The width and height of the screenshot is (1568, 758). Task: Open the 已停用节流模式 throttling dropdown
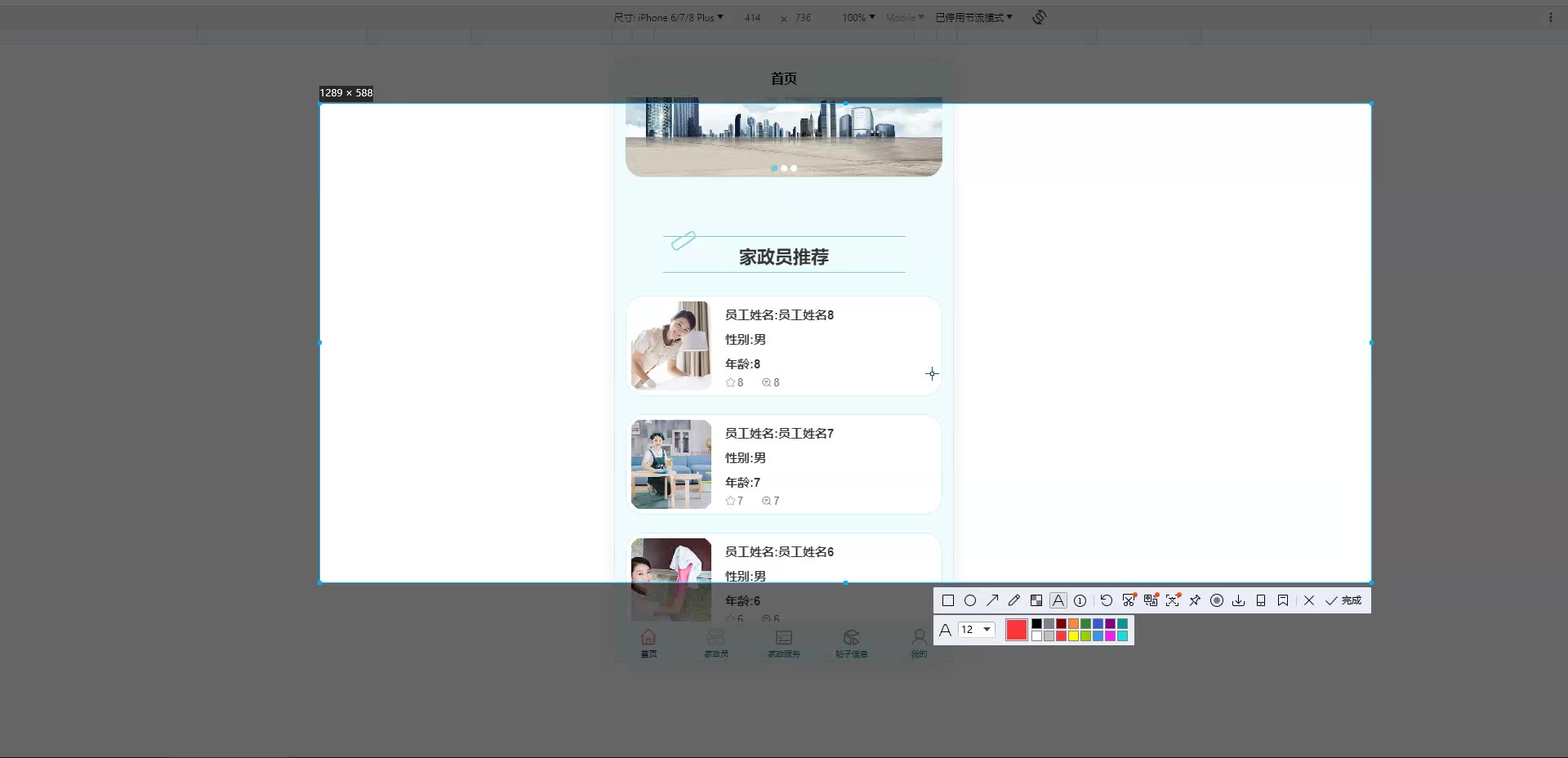point(973,17)
